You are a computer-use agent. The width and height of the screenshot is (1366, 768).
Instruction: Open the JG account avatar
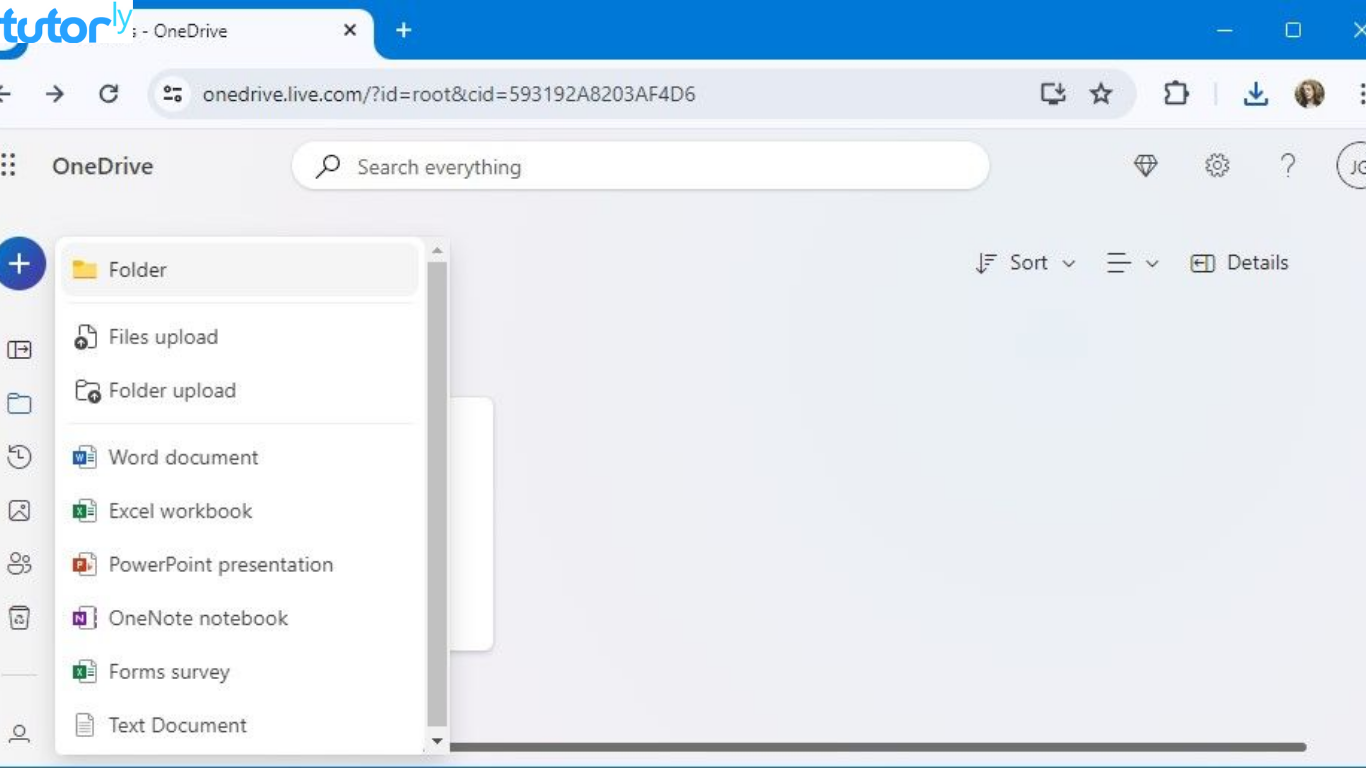point(1352,167)
